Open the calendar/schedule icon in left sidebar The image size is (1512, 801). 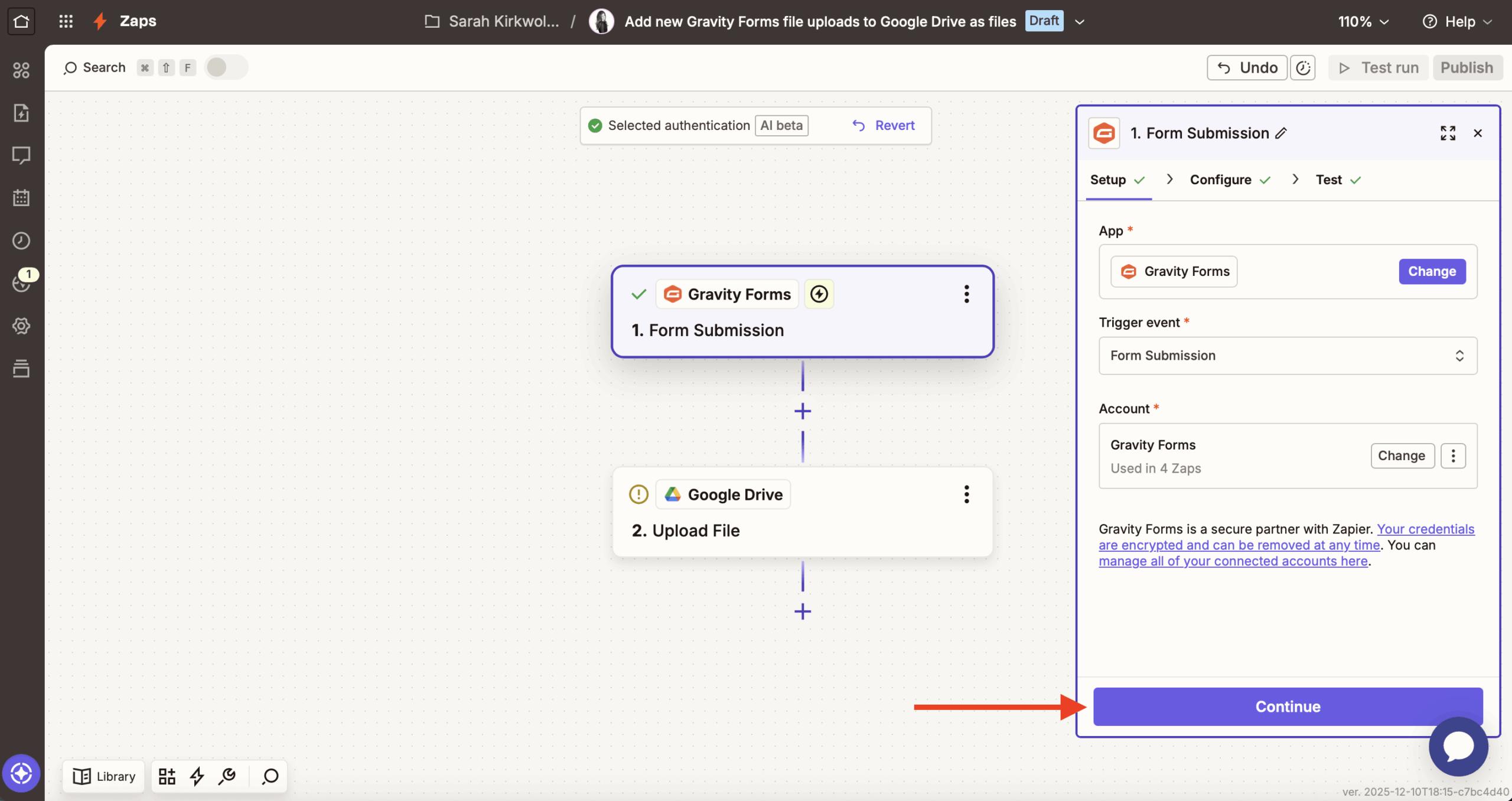(x=21, y=198)
